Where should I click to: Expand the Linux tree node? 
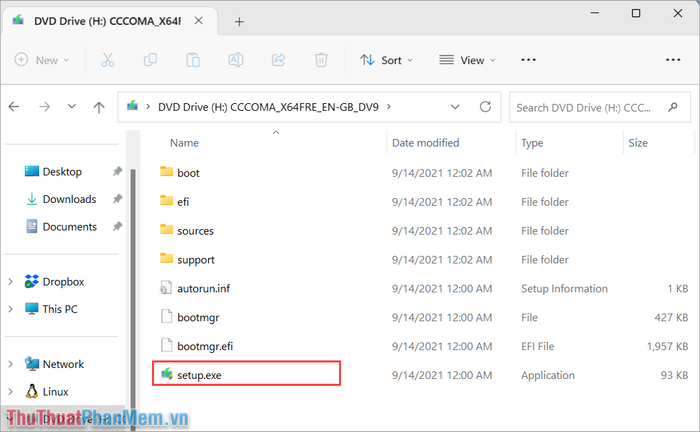(x=11, y=391)
